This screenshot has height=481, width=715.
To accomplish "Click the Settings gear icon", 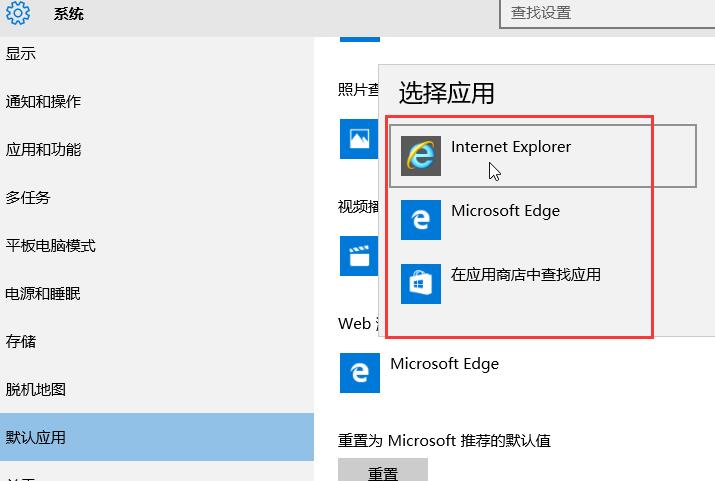I will coord(18,13).
